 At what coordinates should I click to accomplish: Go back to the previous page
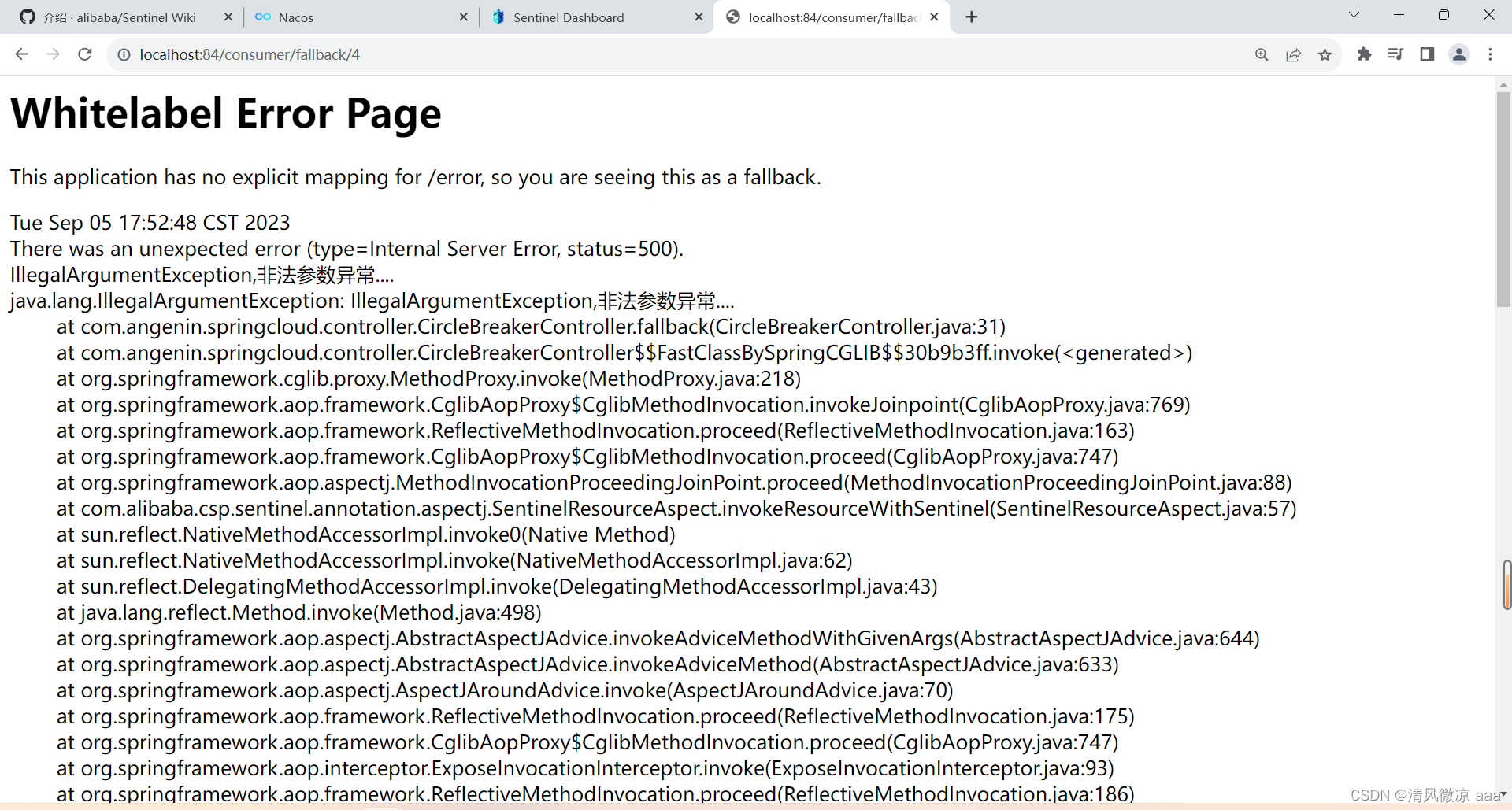point(22,54)
